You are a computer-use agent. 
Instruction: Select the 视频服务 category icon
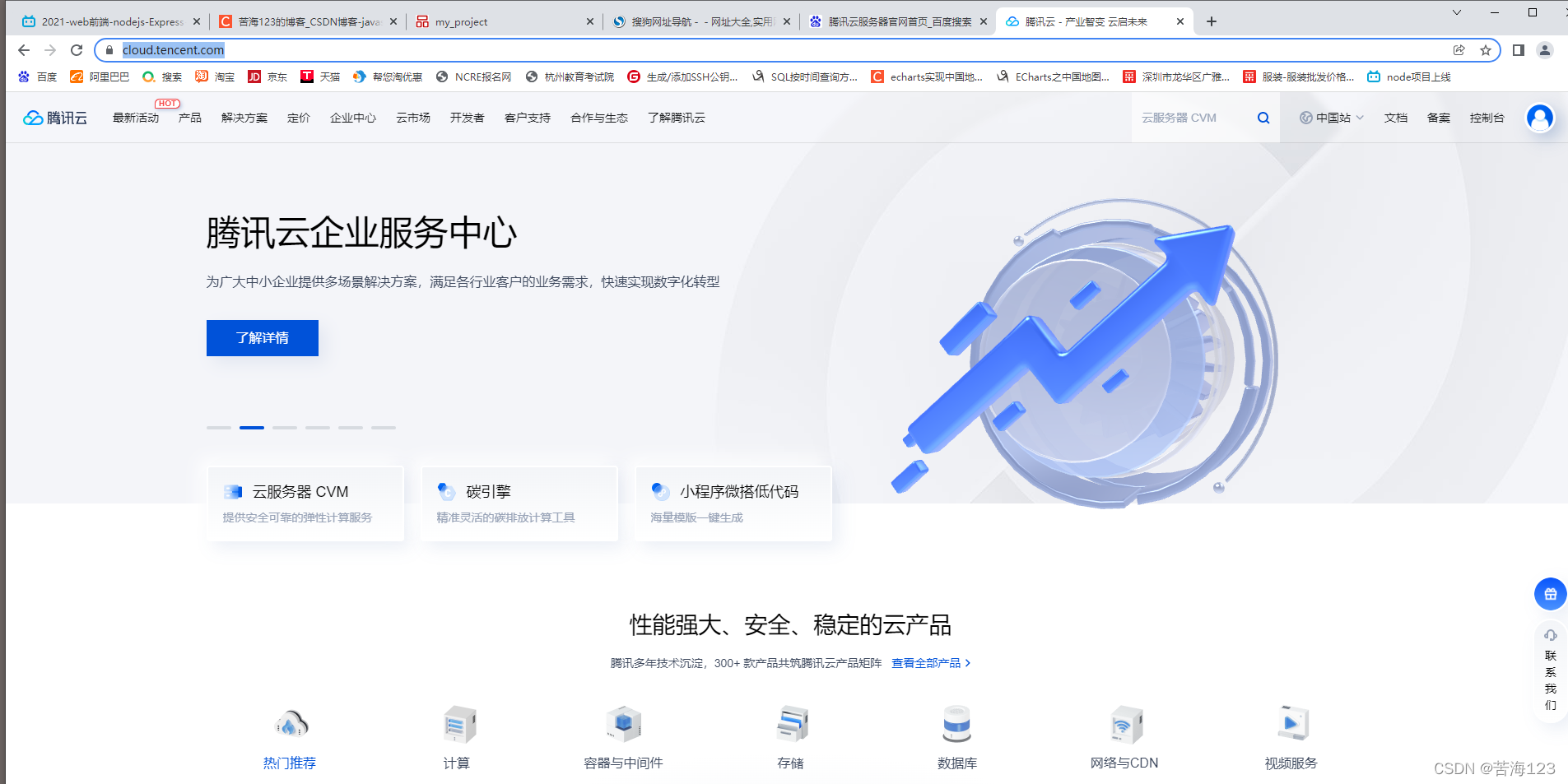point(1291,725)
